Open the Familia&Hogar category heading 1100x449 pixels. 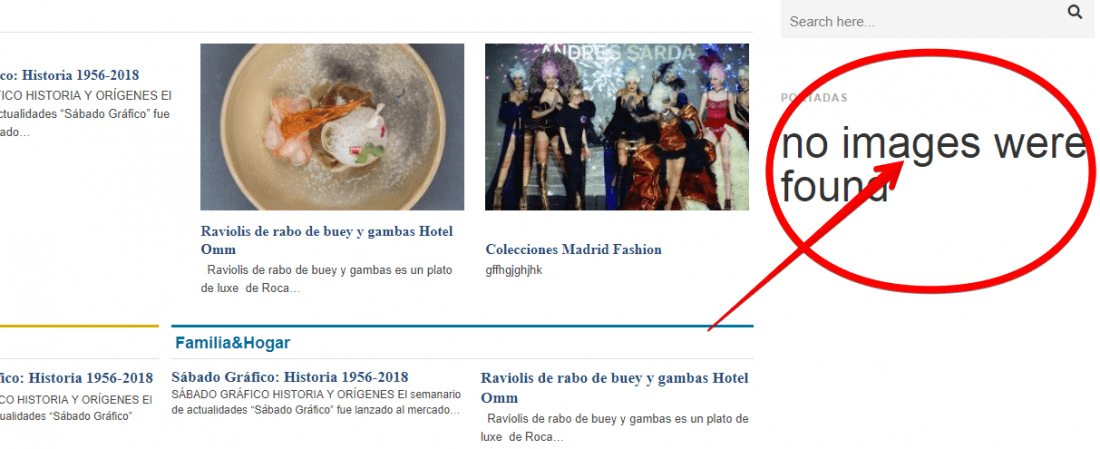coord(232,343)
